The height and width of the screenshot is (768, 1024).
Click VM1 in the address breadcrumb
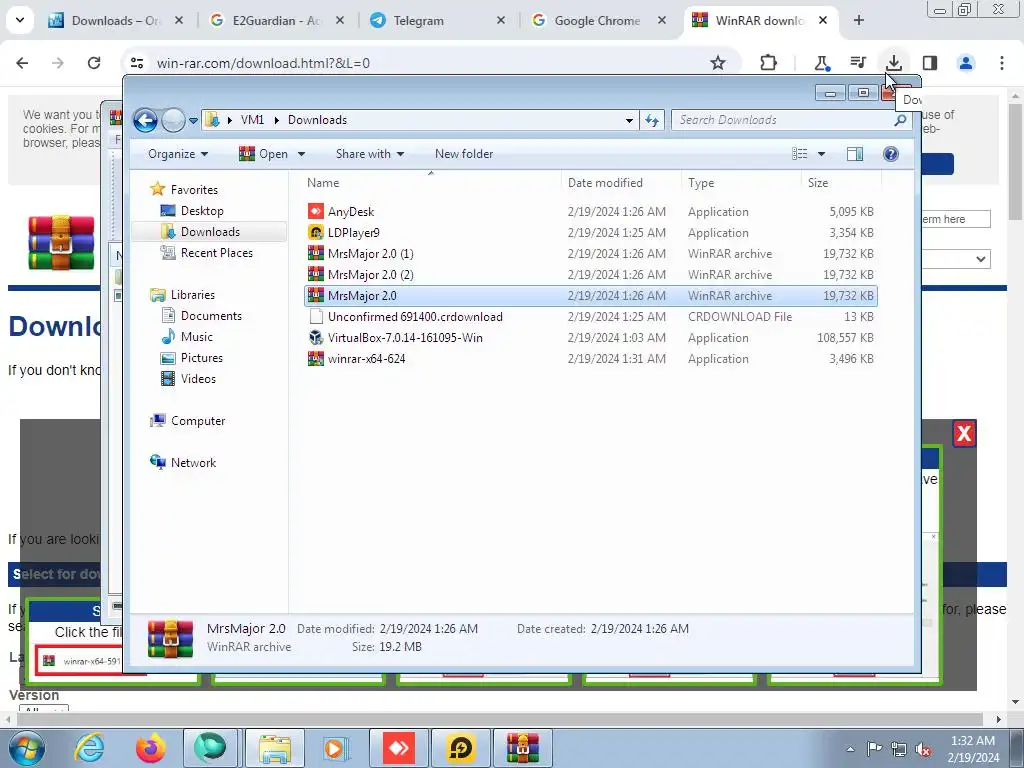point(252,120)
